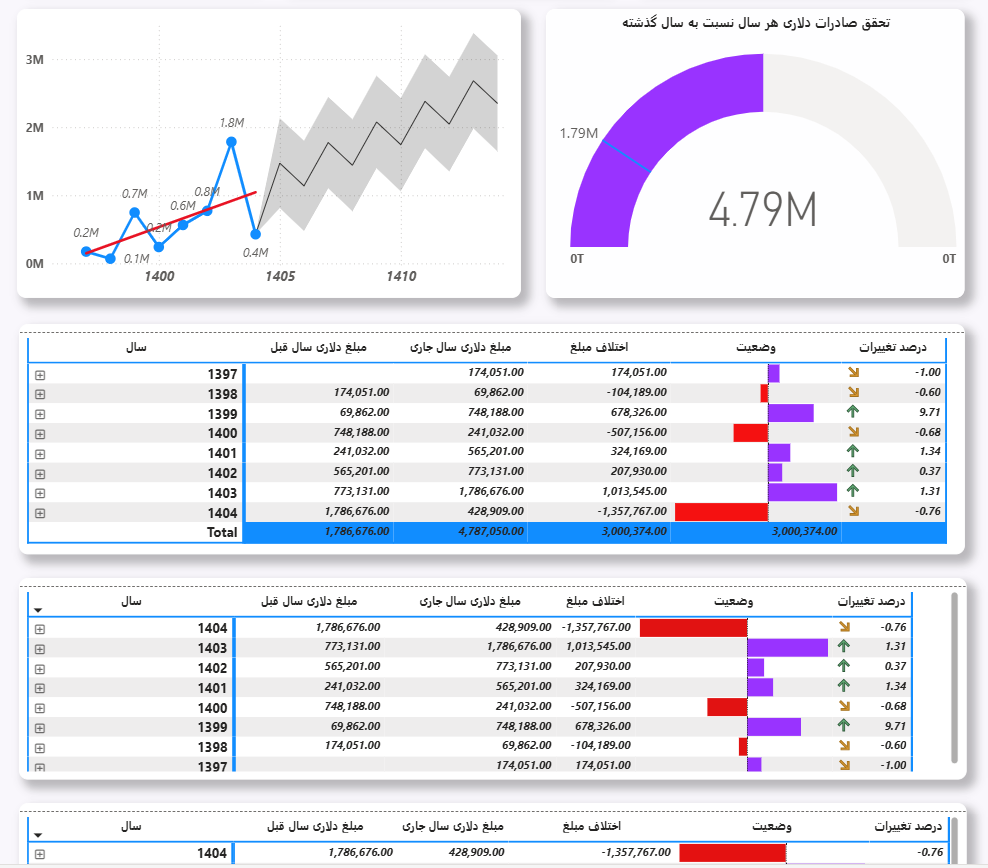Sort top table by مبلغ دلاری سال قبل column

coord(319,348)
